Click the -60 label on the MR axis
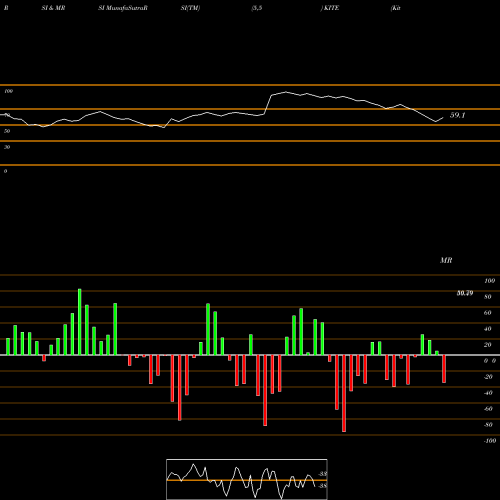This screenshot has width=500, height=500. click(x=488, y=409)
